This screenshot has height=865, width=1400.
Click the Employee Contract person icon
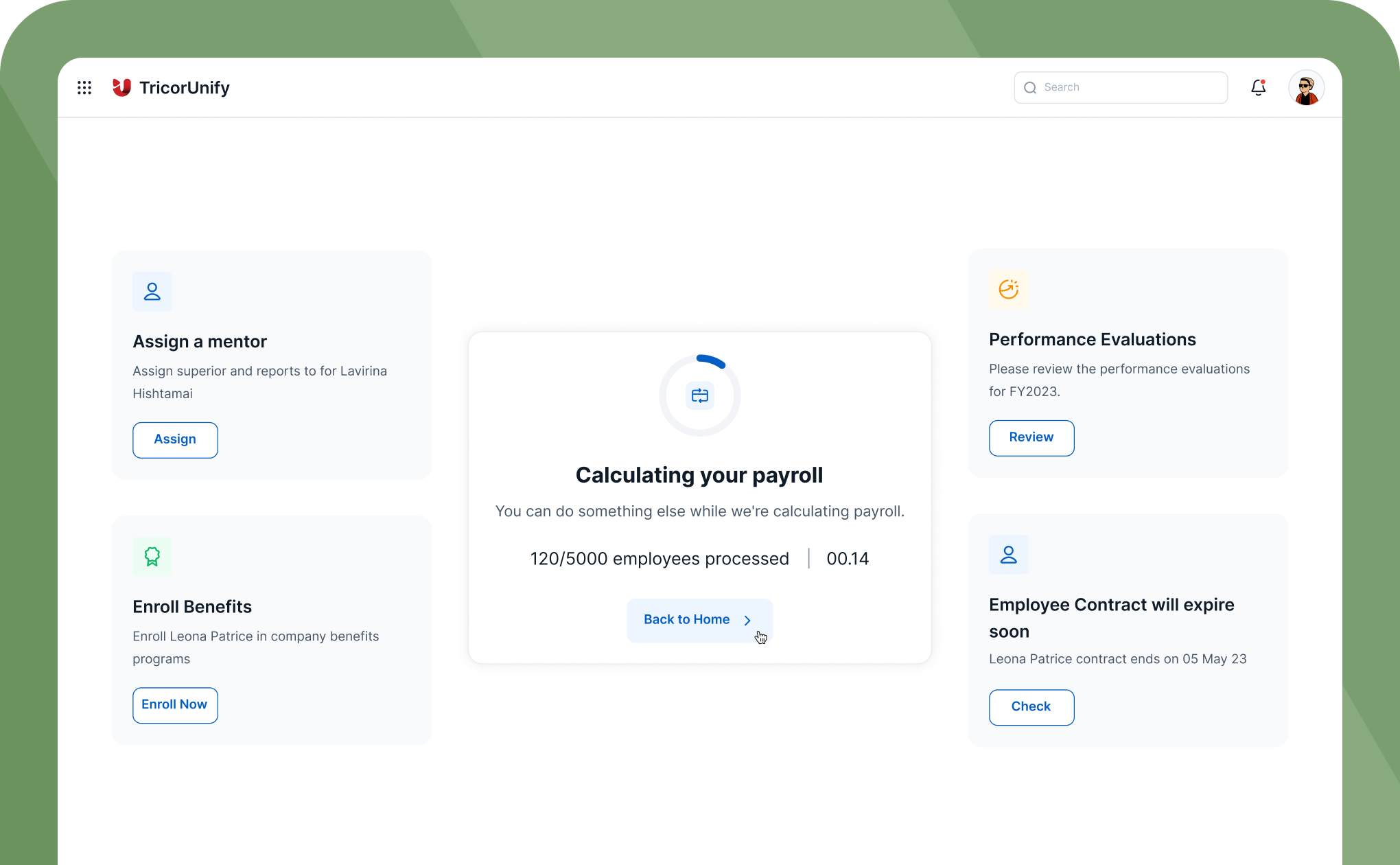pos(1009,554)
